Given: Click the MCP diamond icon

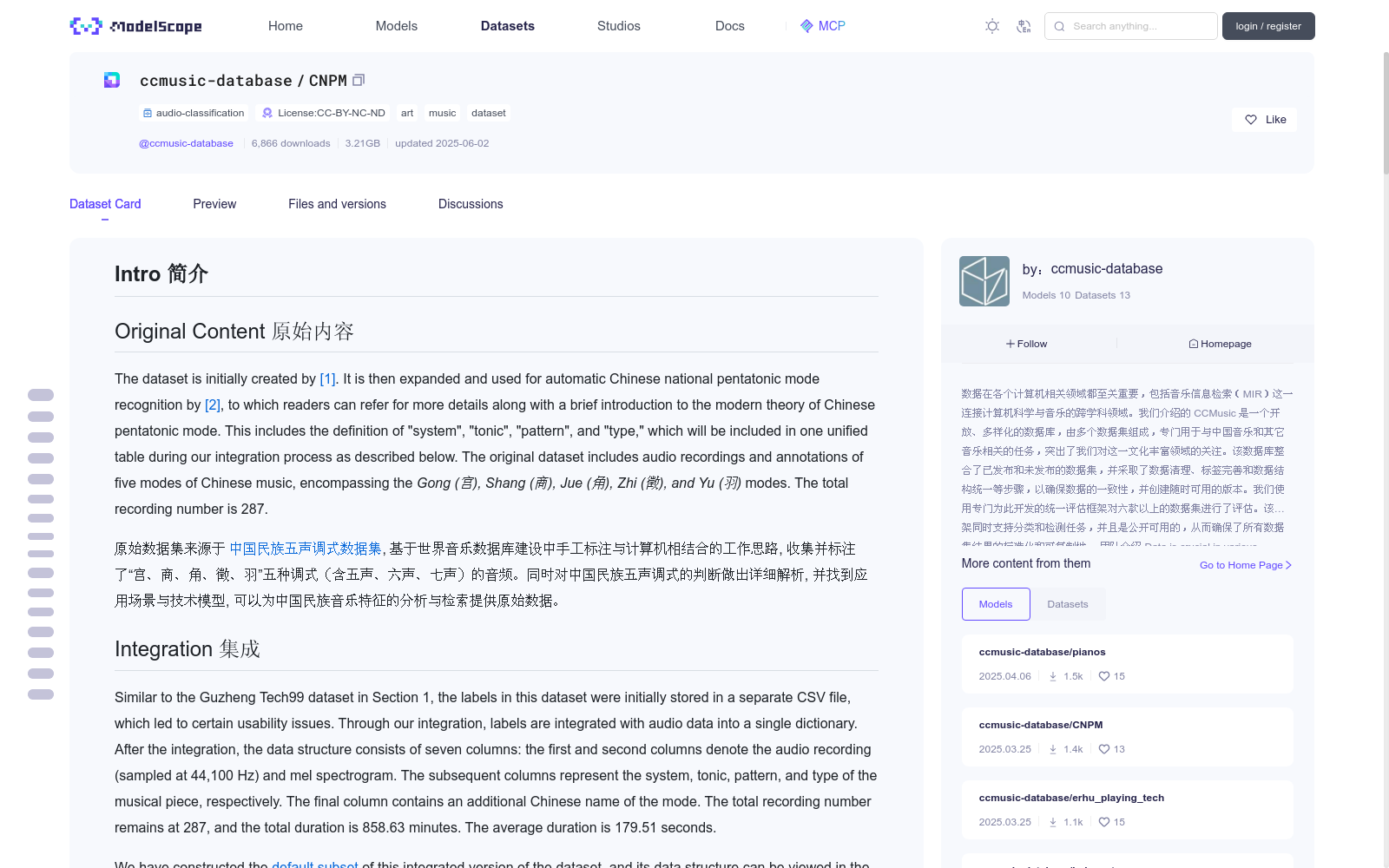Looking at the screenshot, I should click(806, 26).
